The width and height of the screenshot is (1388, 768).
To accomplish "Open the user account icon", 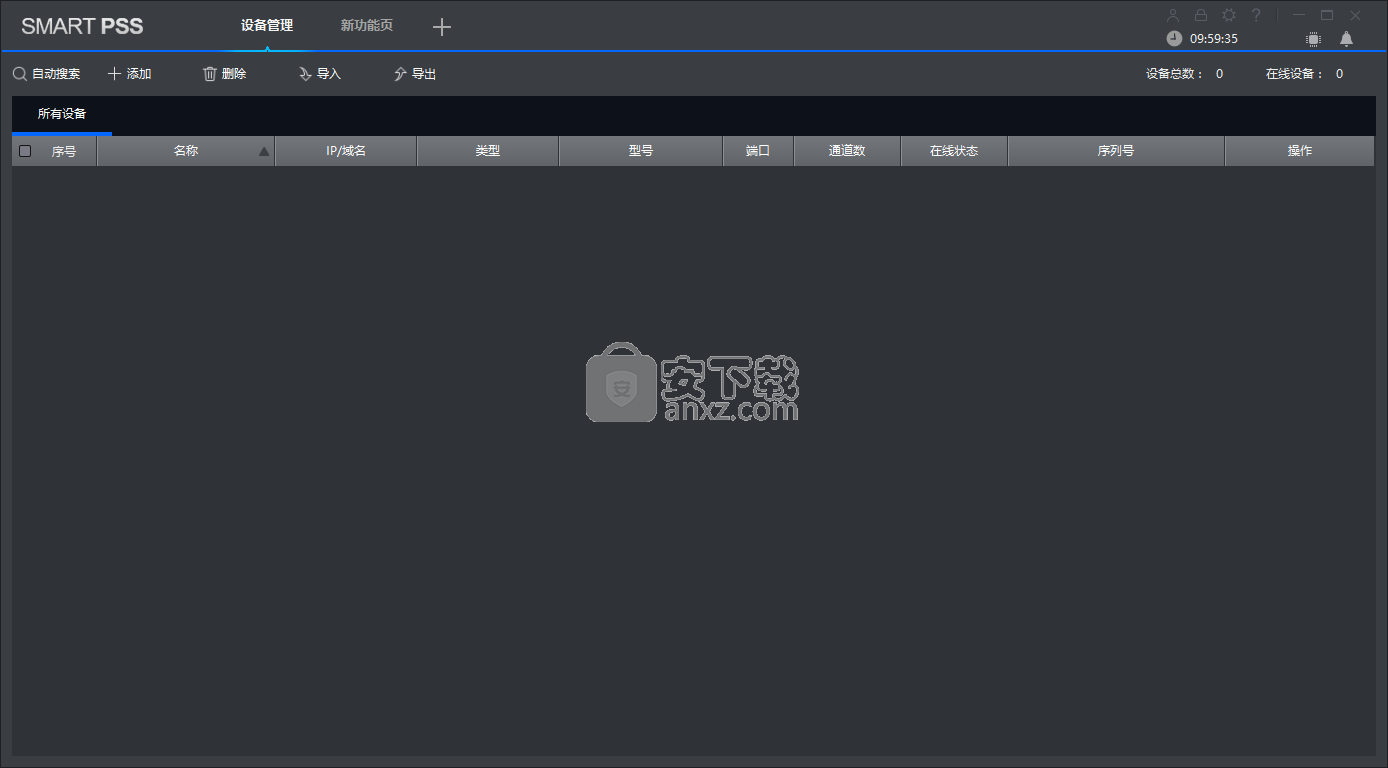I will click(1173, 15).
